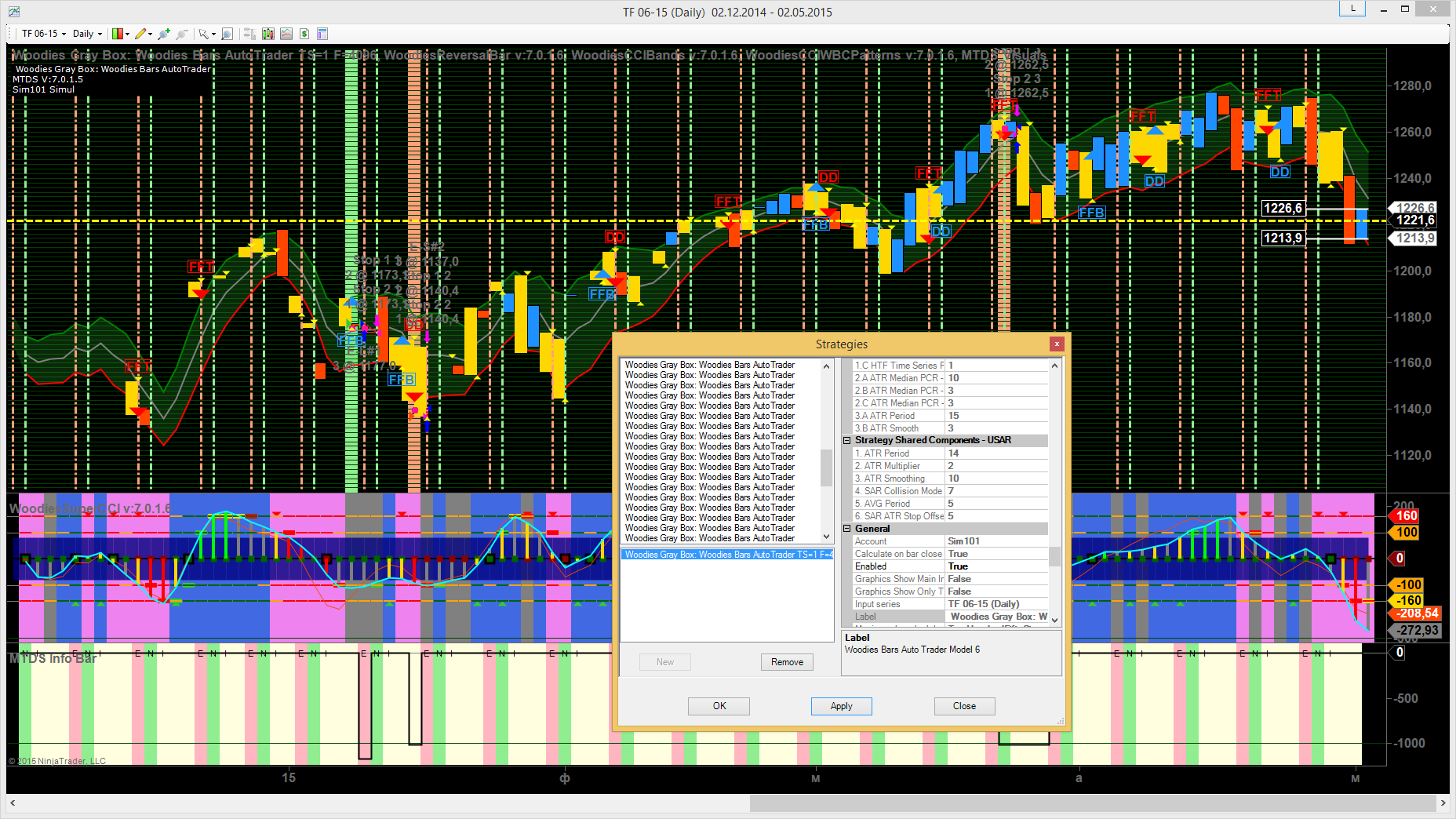Toggle the Enabled property value True
The image size is (1456, 819).
pos(996,566)
